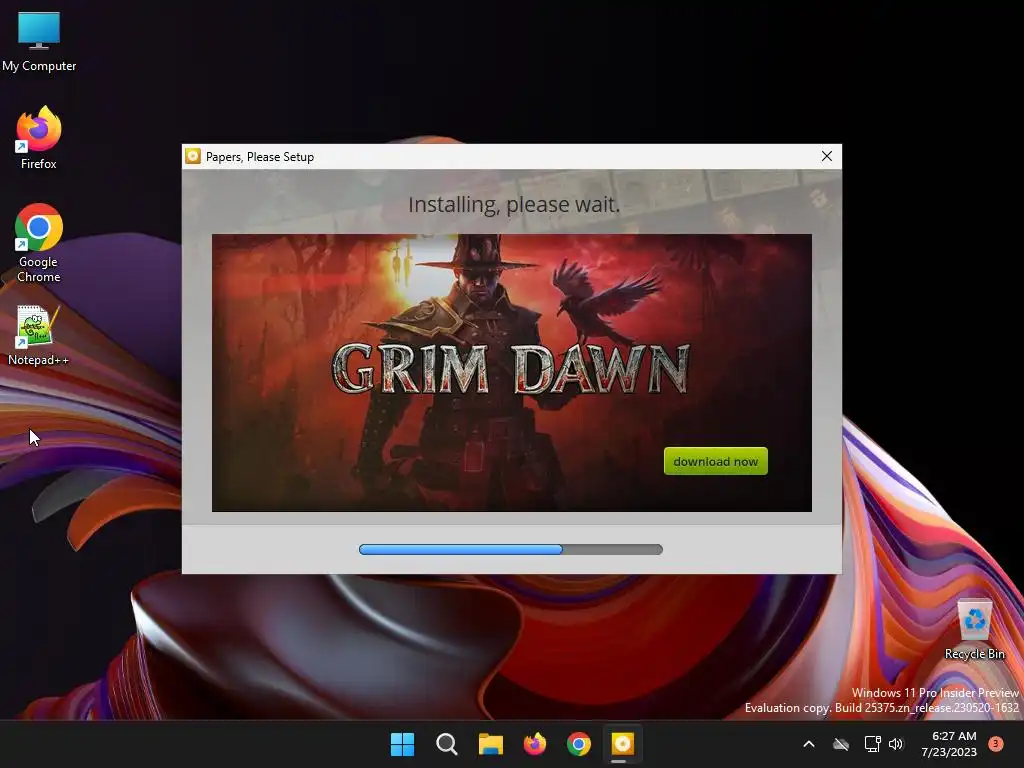
Task: Launch Chrome from the taskbar
Action: click(x=579, y=744)
